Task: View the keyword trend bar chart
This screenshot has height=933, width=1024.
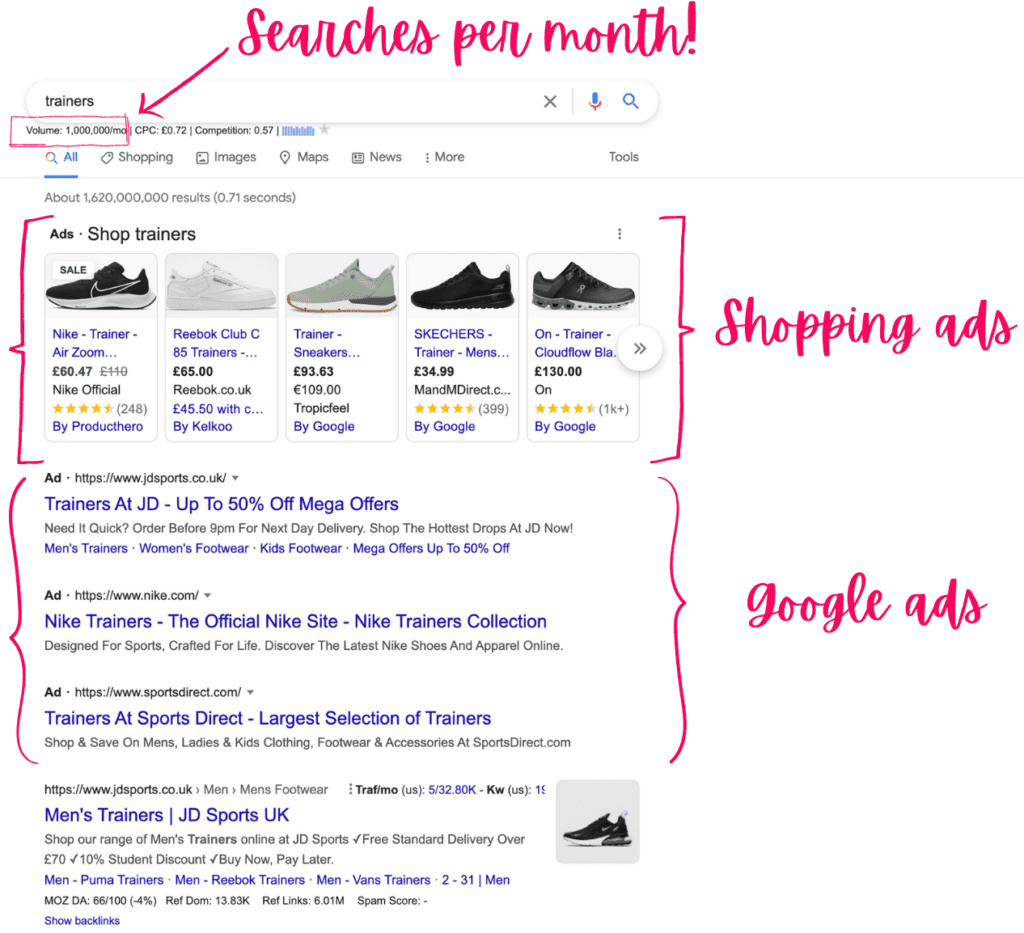Action: [298, 131]
